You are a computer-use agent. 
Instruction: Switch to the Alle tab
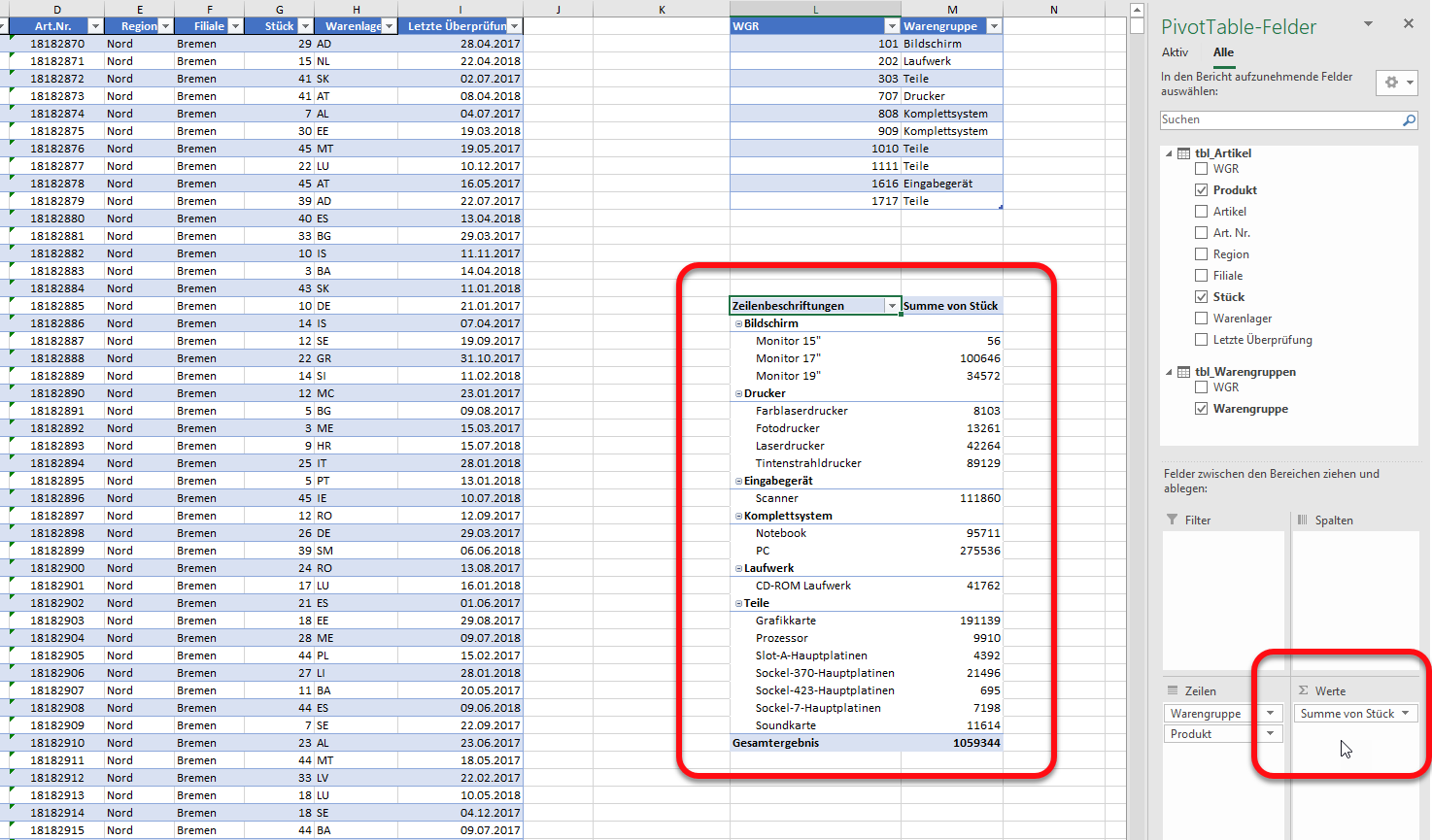tap(1223, 52)
